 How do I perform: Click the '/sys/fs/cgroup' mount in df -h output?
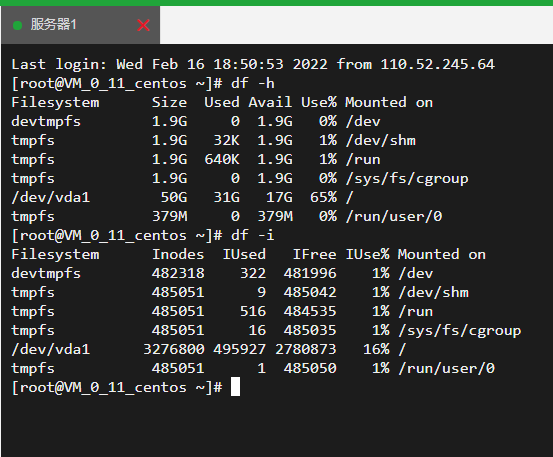point(407,179)
